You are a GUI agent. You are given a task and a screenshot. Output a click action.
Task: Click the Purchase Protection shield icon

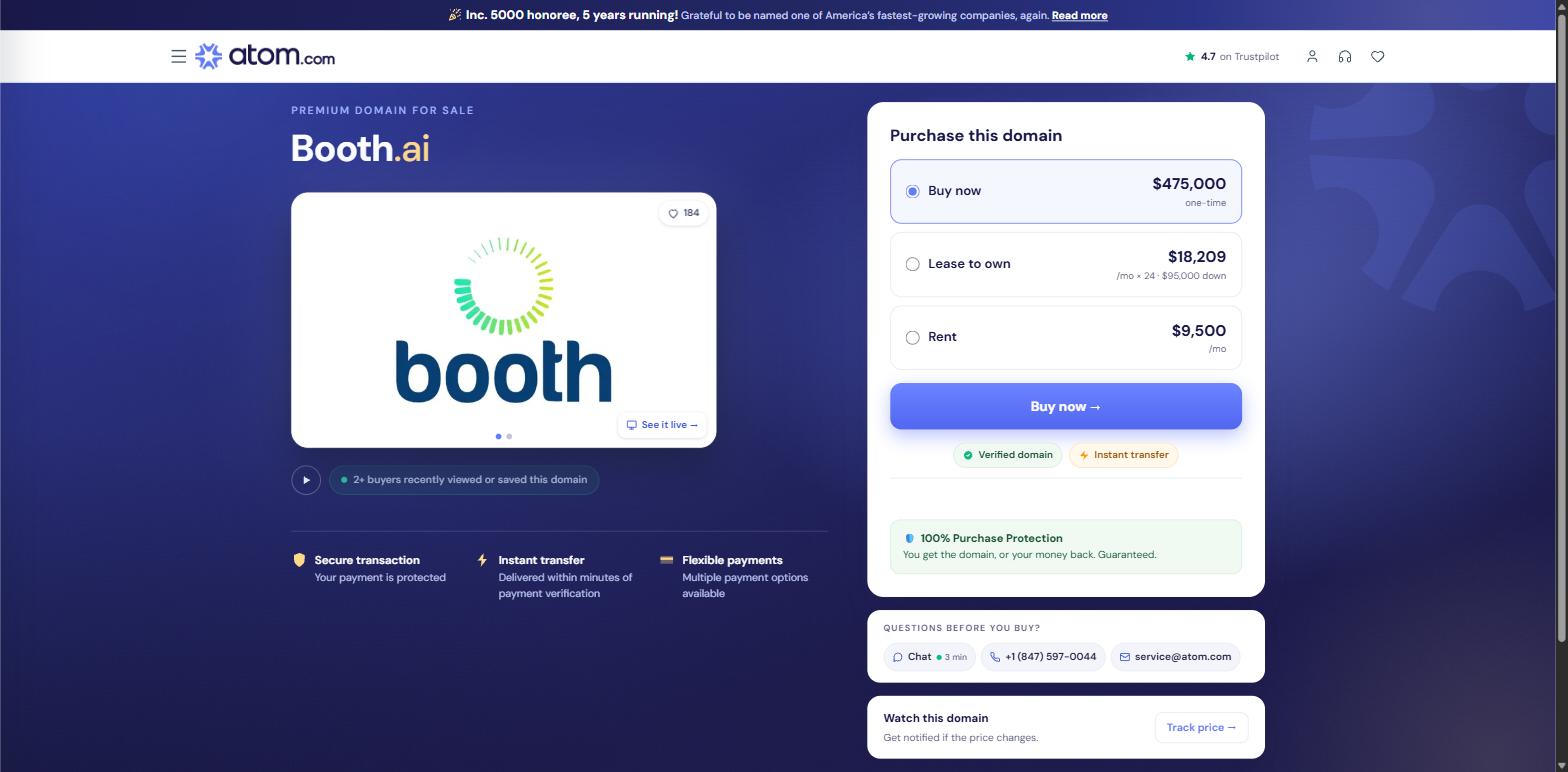pos(909,538)
